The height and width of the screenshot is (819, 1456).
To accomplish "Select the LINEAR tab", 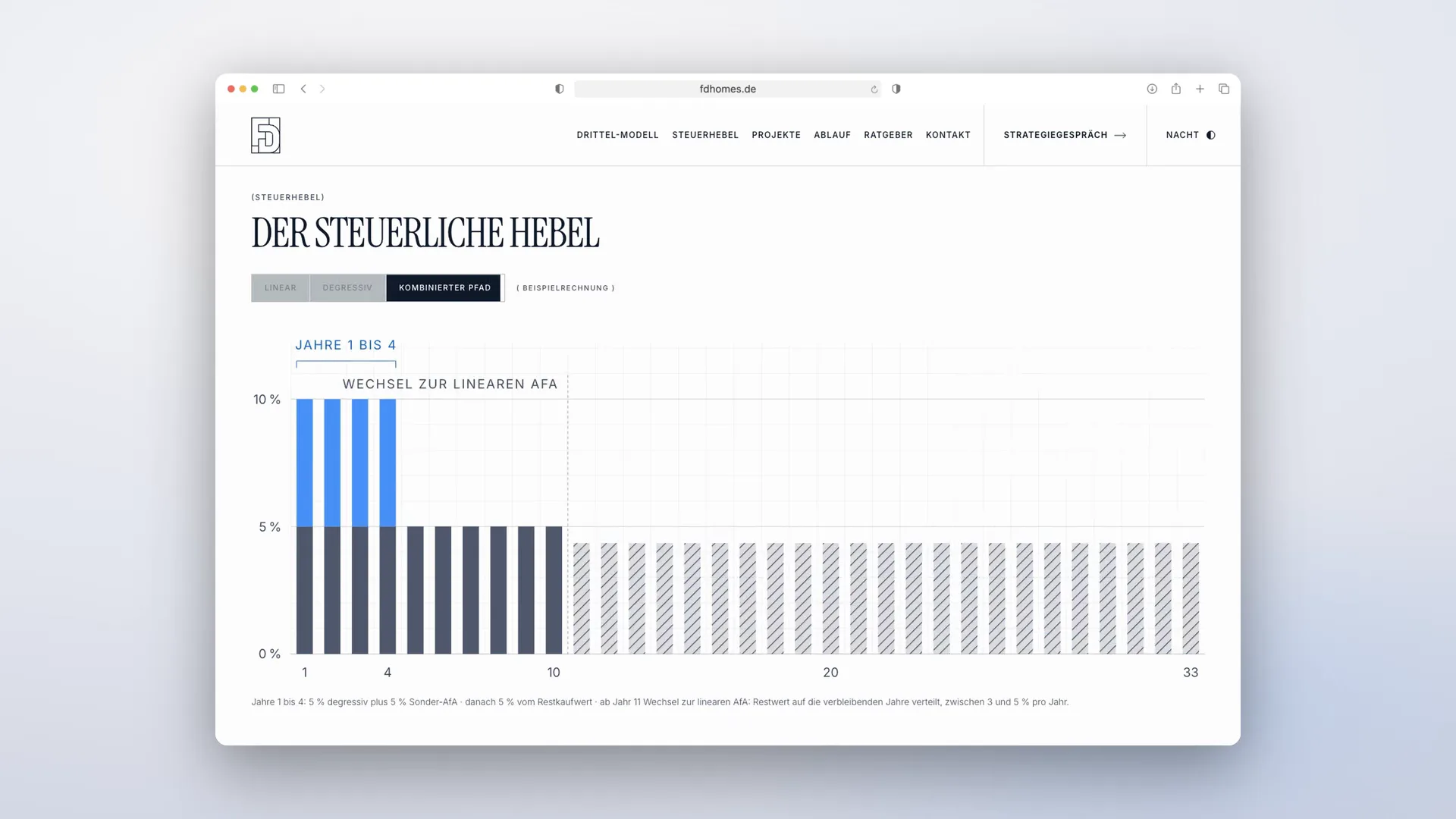I will 281,288.
